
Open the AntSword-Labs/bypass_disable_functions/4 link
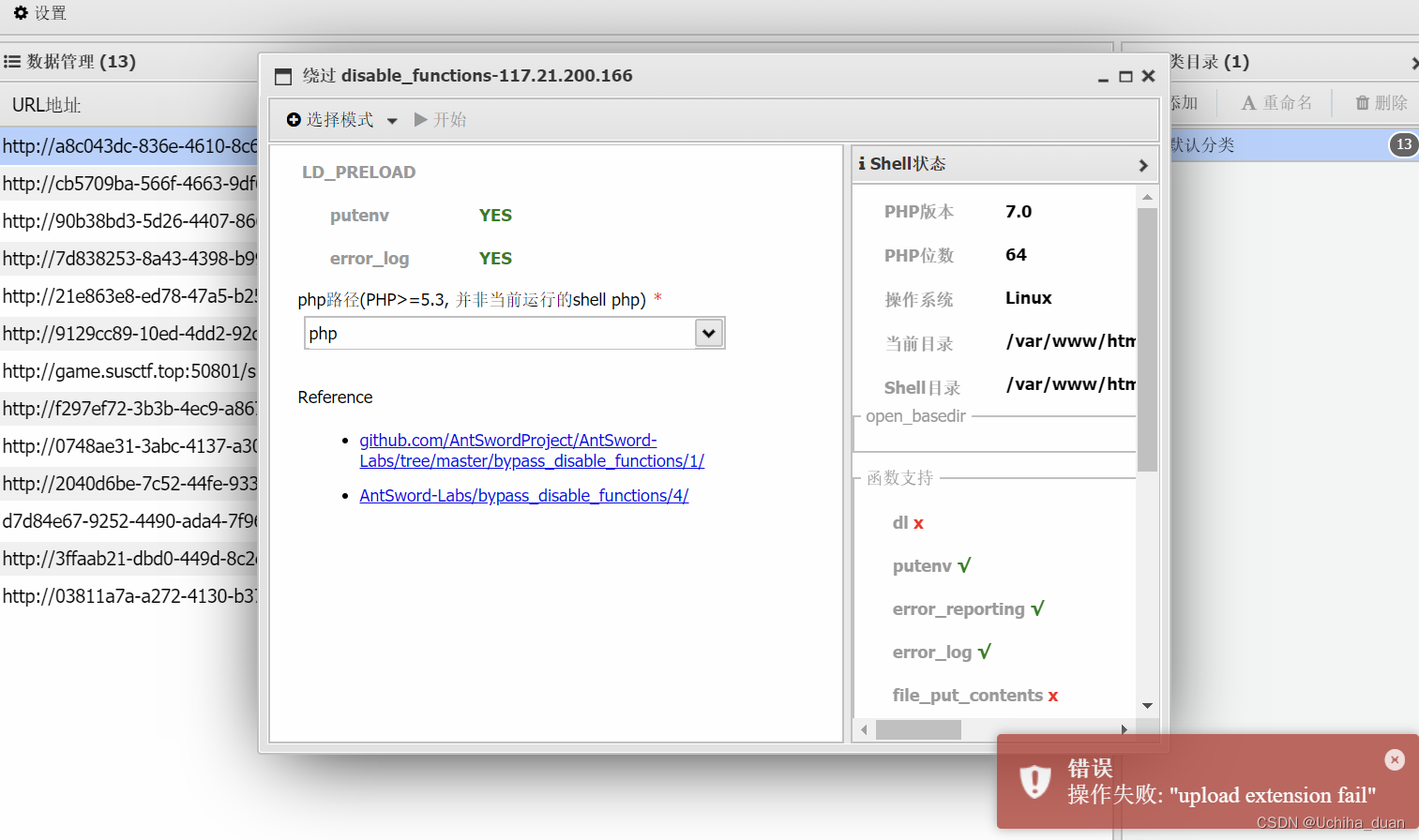(x=523, y=495)
